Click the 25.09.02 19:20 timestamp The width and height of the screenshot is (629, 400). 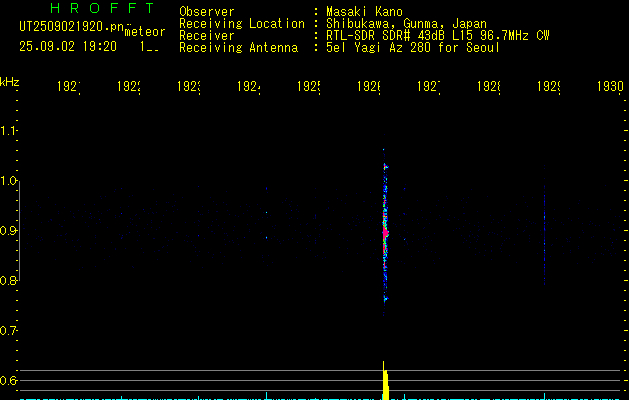68,47
